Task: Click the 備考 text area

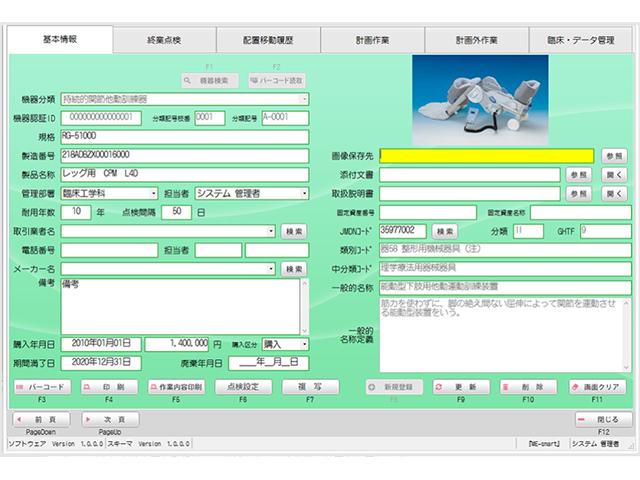Action: 180,307
